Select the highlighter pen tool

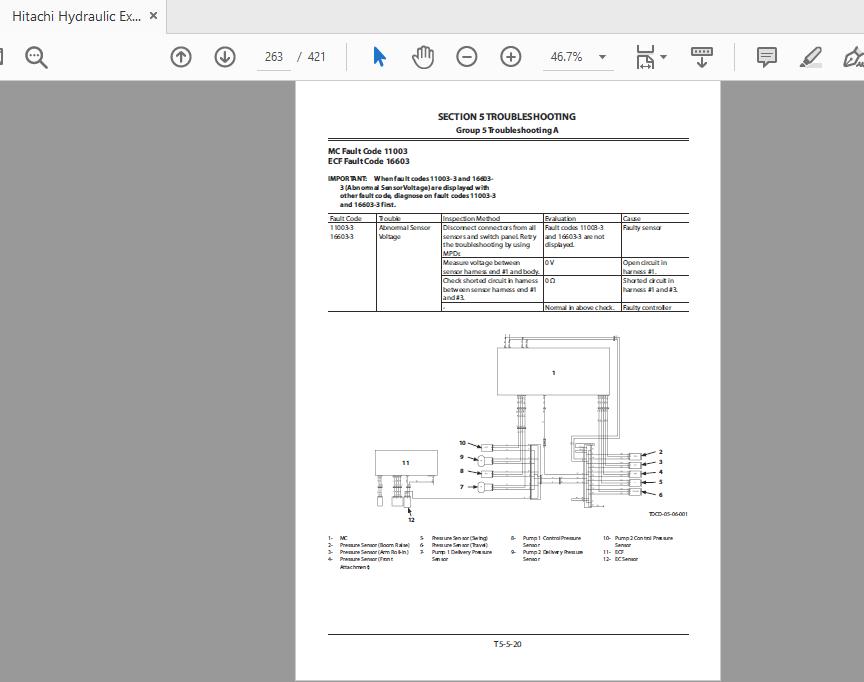pos(811,57)
